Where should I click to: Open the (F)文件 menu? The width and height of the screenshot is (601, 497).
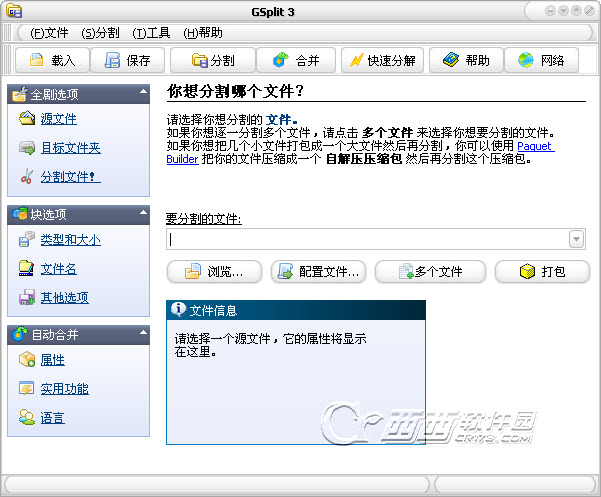pyautogui.click(x=49, y=33)
